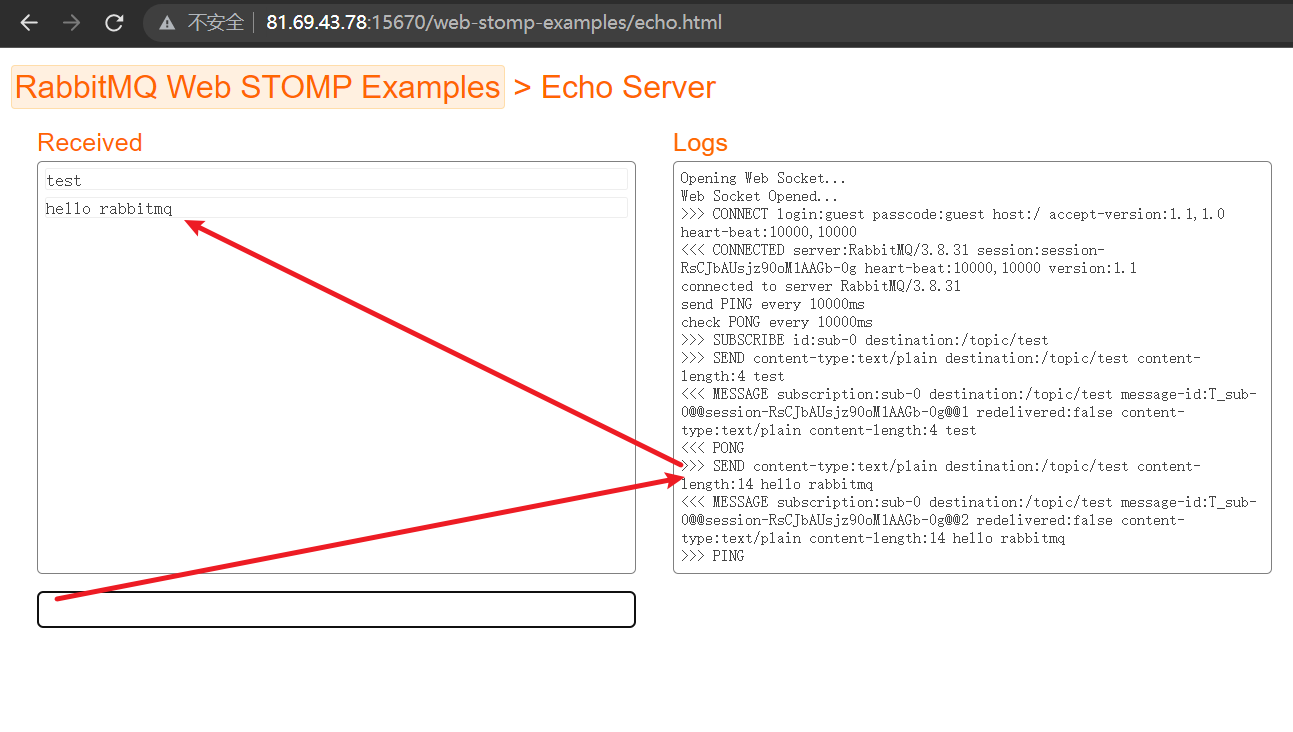Focus the message input box below Received
Image resolution: width=1293 pixels, height=732 pixels.
pyautogui.click(x=336, y=610)
